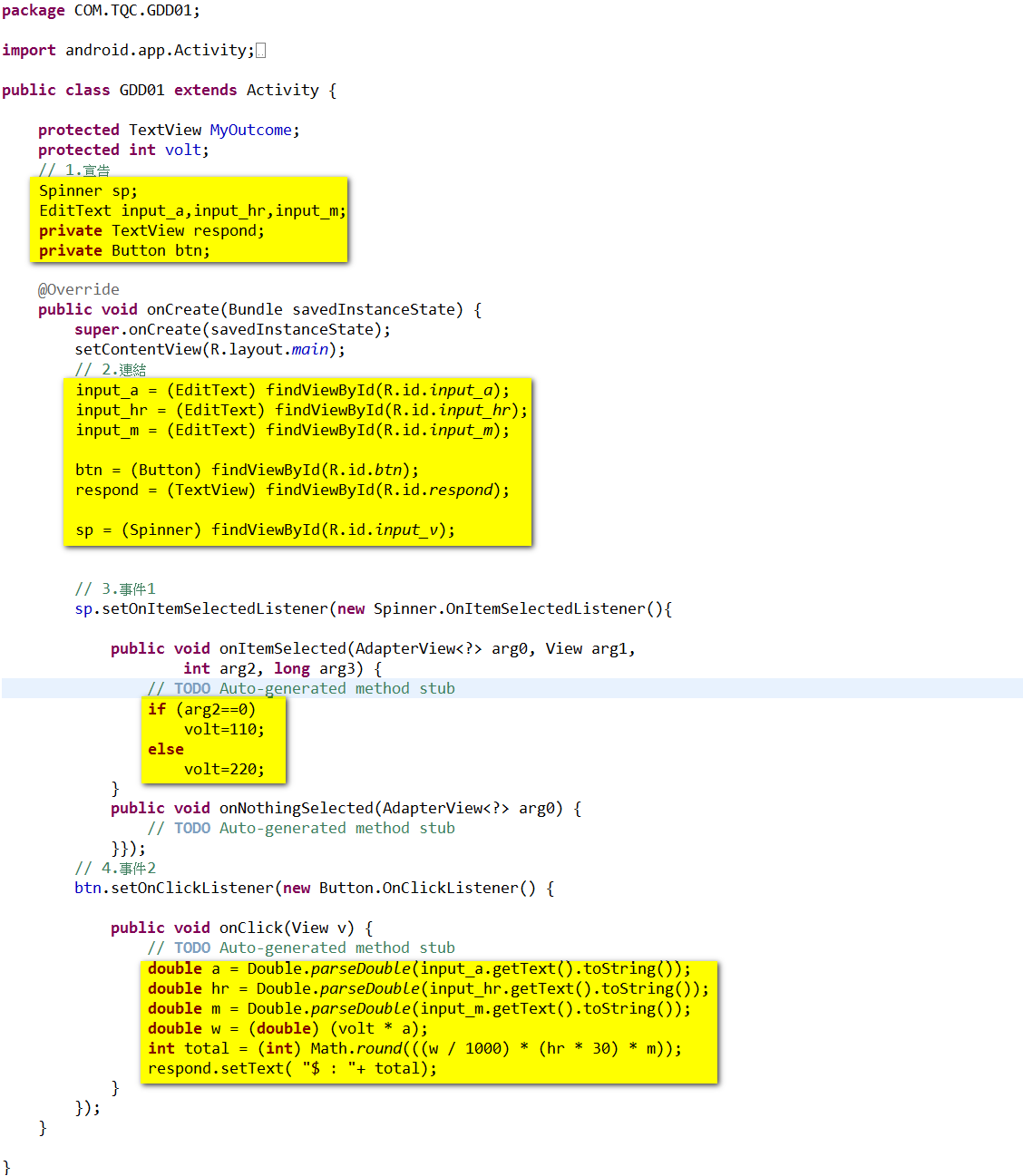Screen dimensions: 1023x1176
Task: Place cursor on 'Spinner sp;' line
Action: coord(88,191)
